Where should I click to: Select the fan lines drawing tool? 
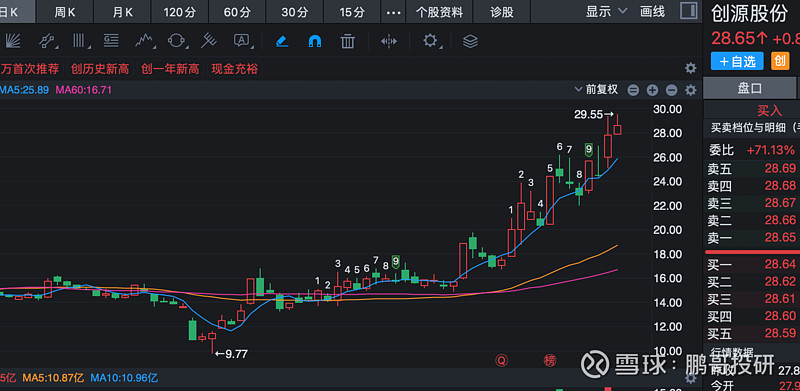pos(11,41)
